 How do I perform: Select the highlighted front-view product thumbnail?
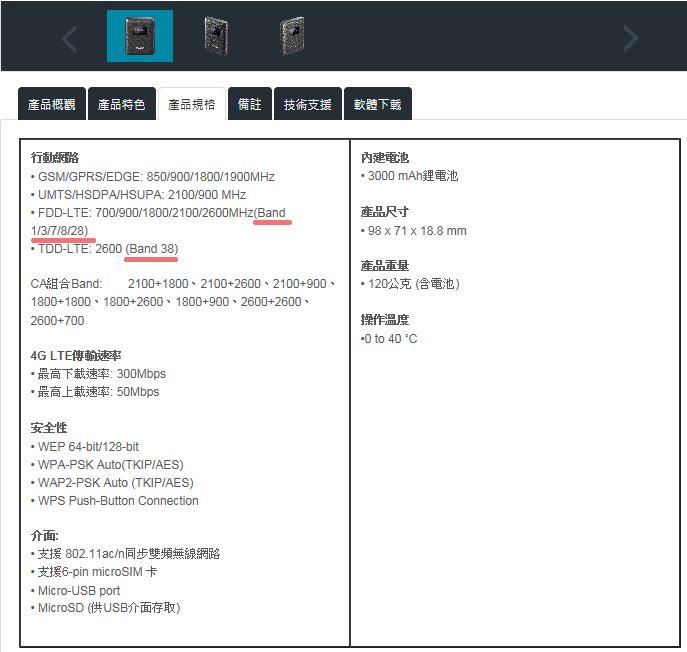coord(140,36)
